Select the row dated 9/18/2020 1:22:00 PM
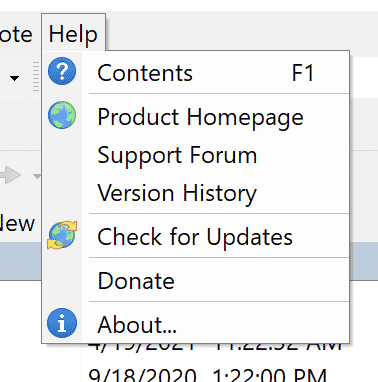This screenshot has width=378, height=382. click(x=207, y=375)
